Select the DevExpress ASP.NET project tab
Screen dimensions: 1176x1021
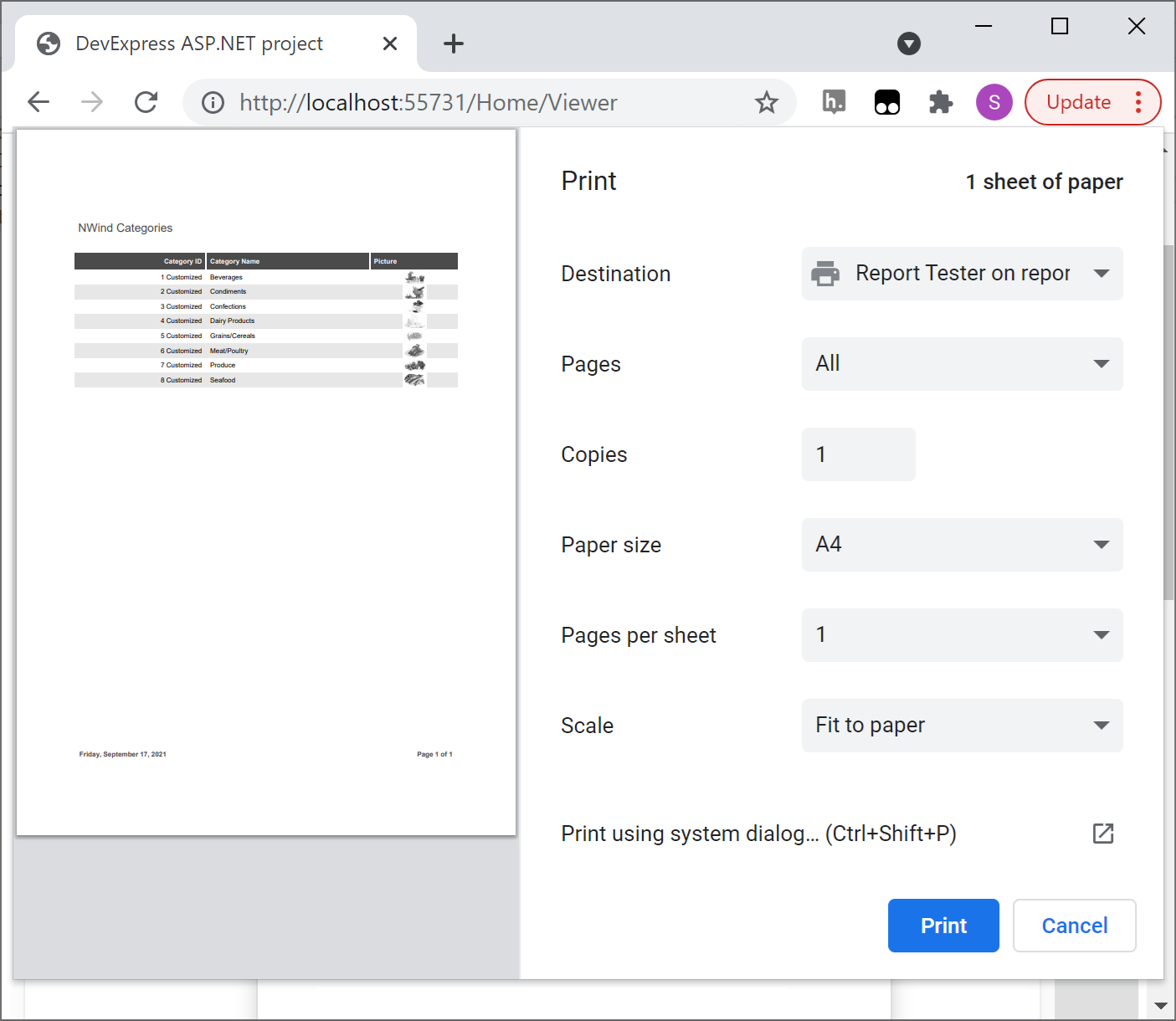(x=199, y=44)
